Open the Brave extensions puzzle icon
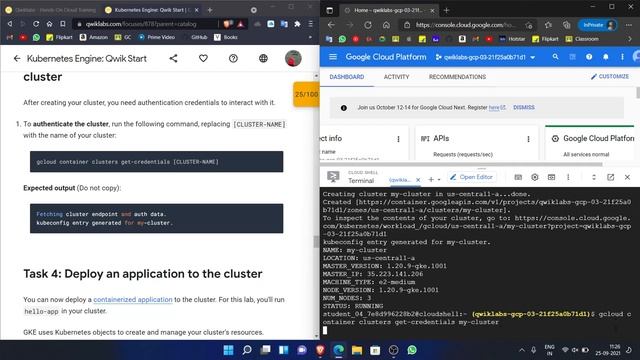Screen dimensions: 640x360 click(x=298, y=24)
